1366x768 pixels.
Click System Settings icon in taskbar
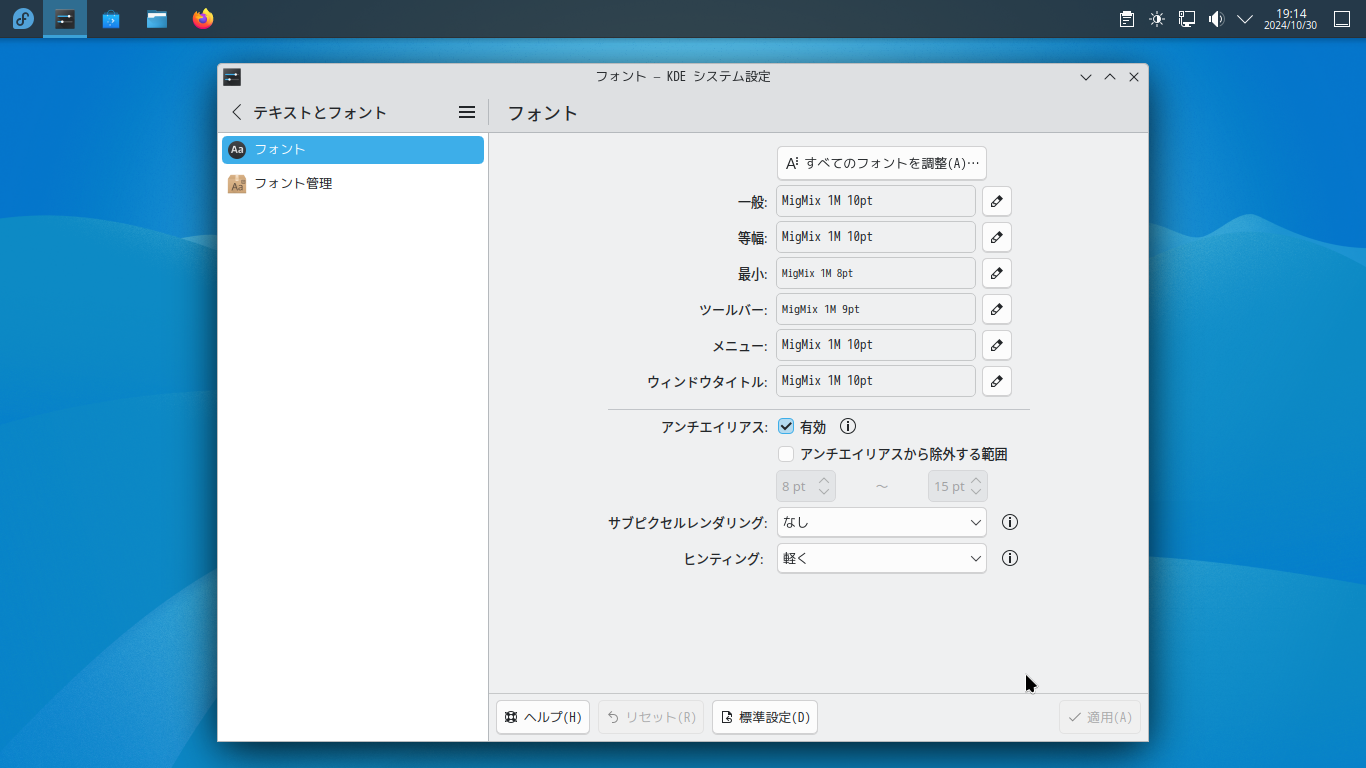click(65, 19)
